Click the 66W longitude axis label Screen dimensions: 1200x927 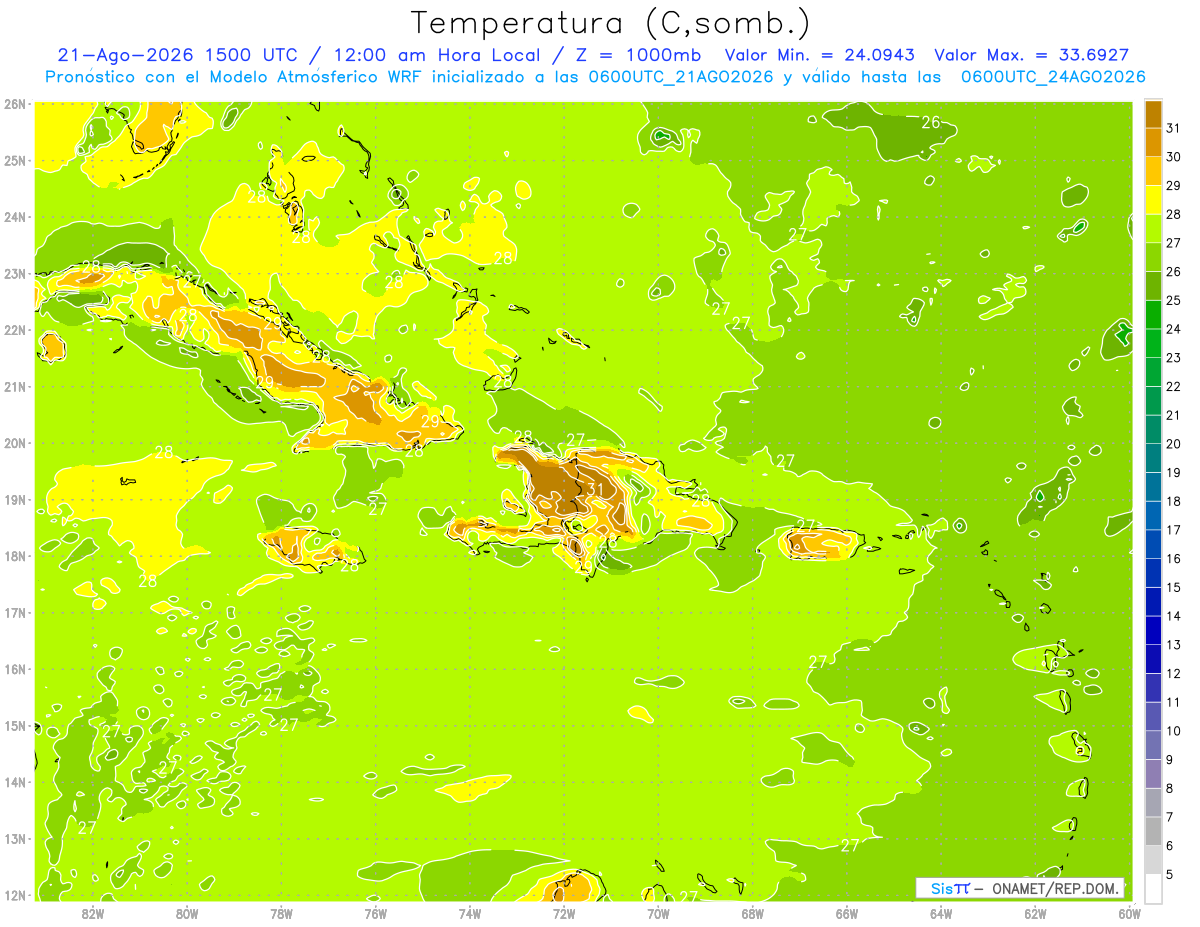(x=847, y=913)
